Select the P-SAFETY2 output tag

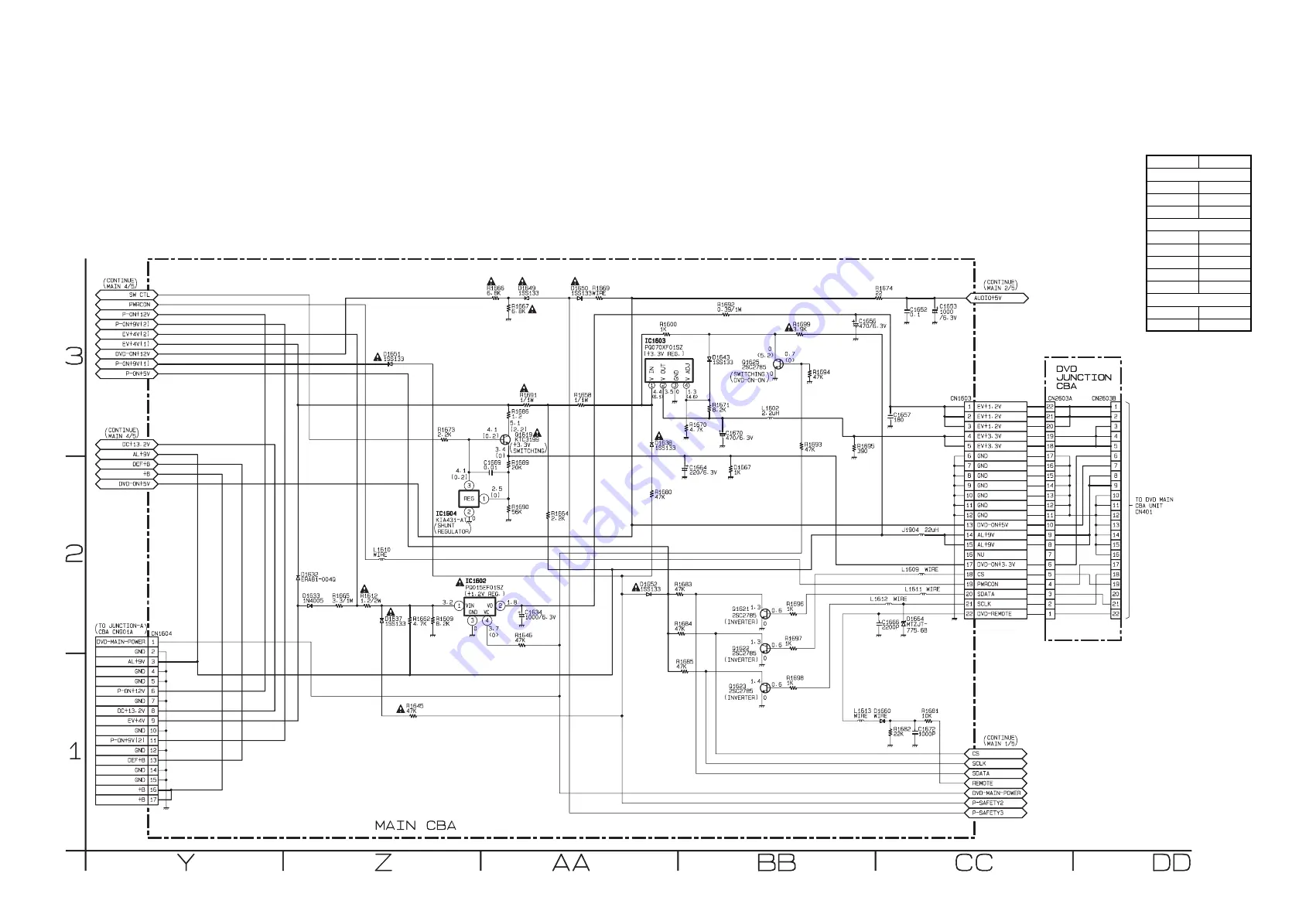pyautogui.click(x=997, y=803)
